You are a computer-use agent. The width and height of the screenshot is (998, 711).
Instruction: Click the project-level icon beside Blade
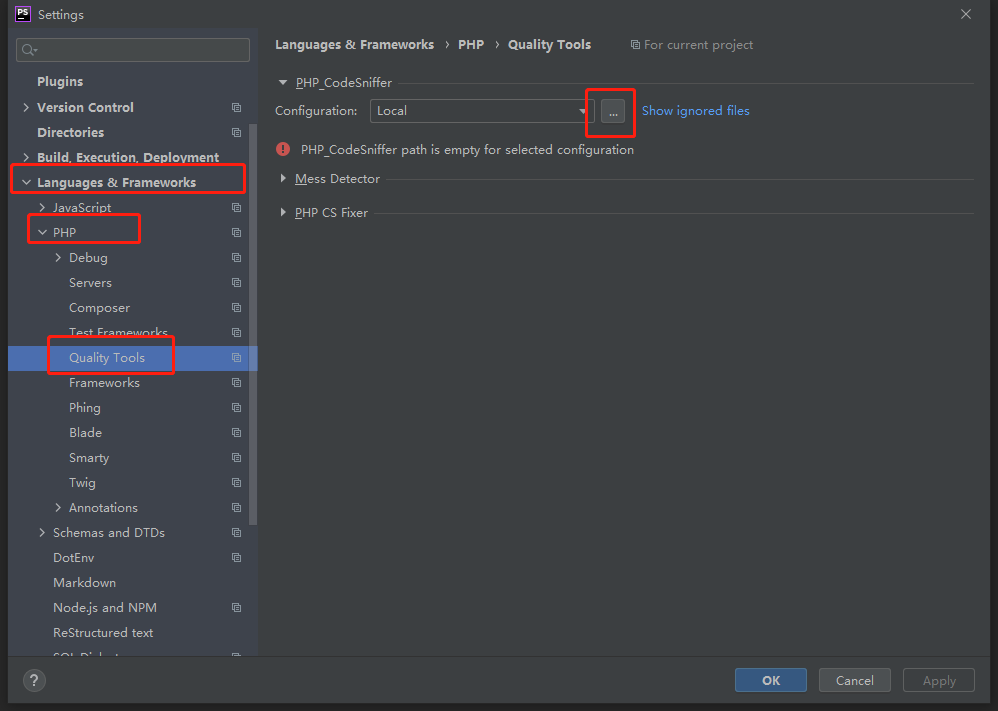pos(237,433)
